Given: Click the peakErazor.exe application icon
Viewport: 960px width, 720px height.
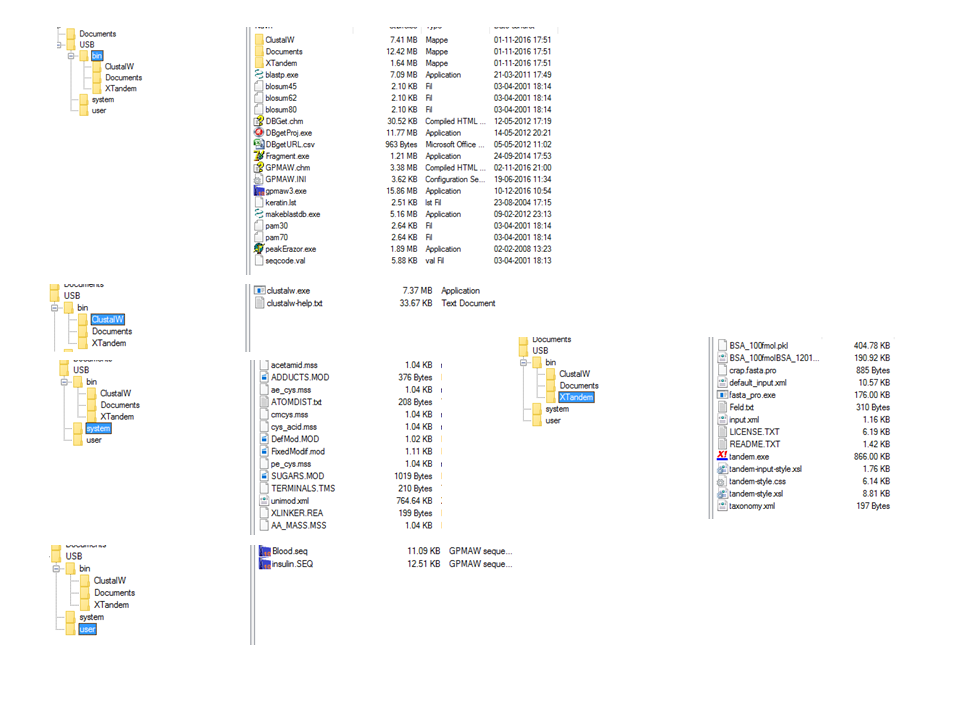Looking at the screenshot, I should (259, 249).
